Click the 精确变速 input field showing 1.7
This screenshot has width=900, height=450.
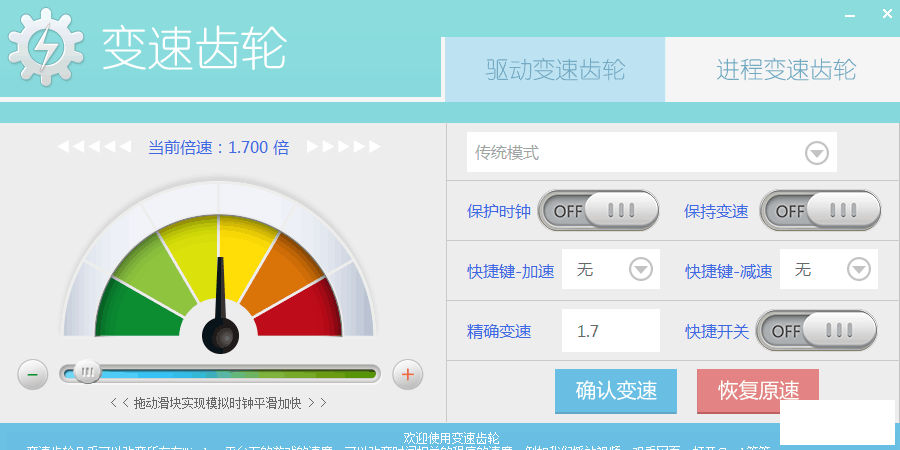tap(611, 331)
